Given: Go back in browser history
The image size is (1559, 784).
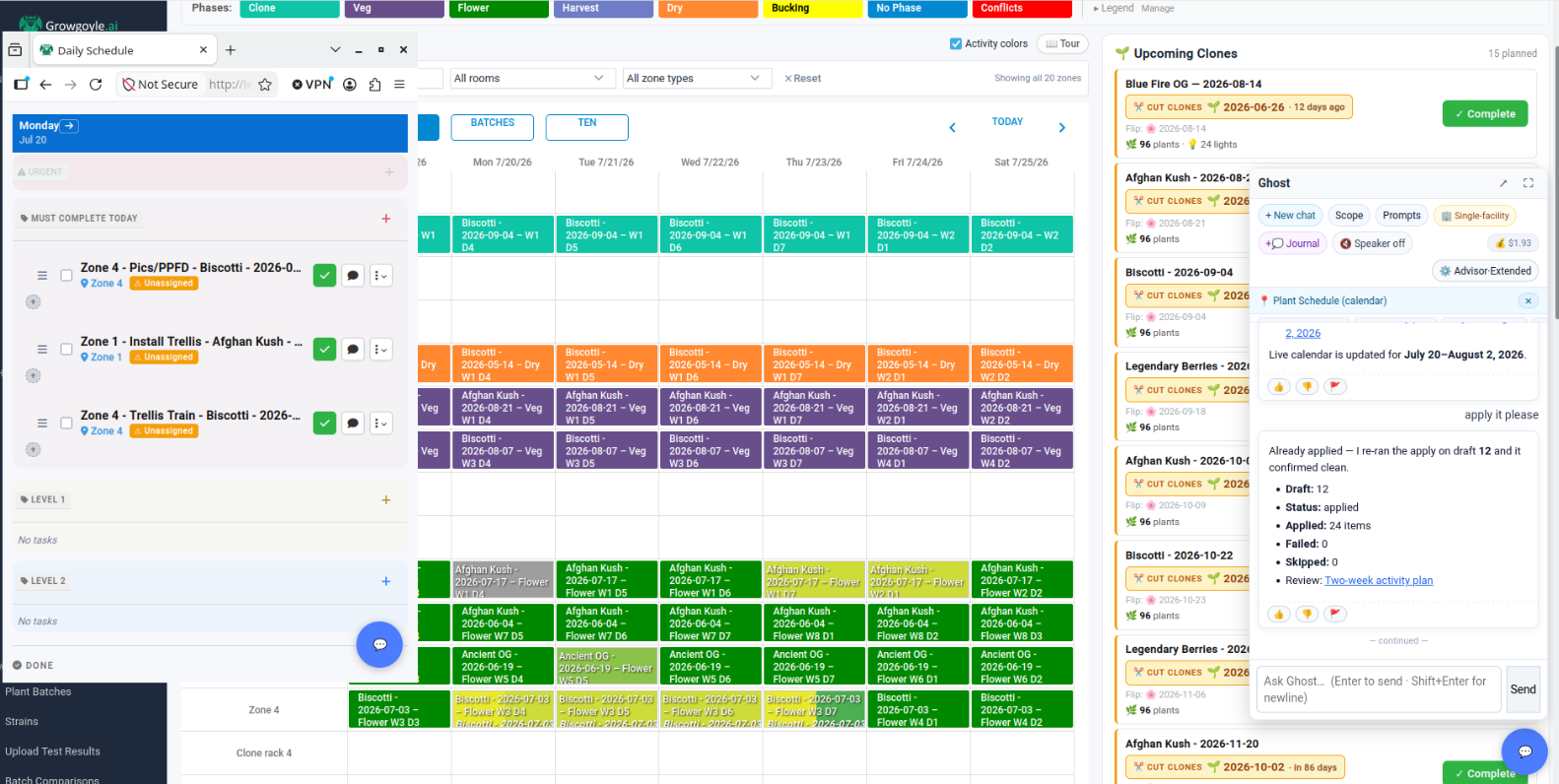Looking at the screenshot, I should 45,85.
